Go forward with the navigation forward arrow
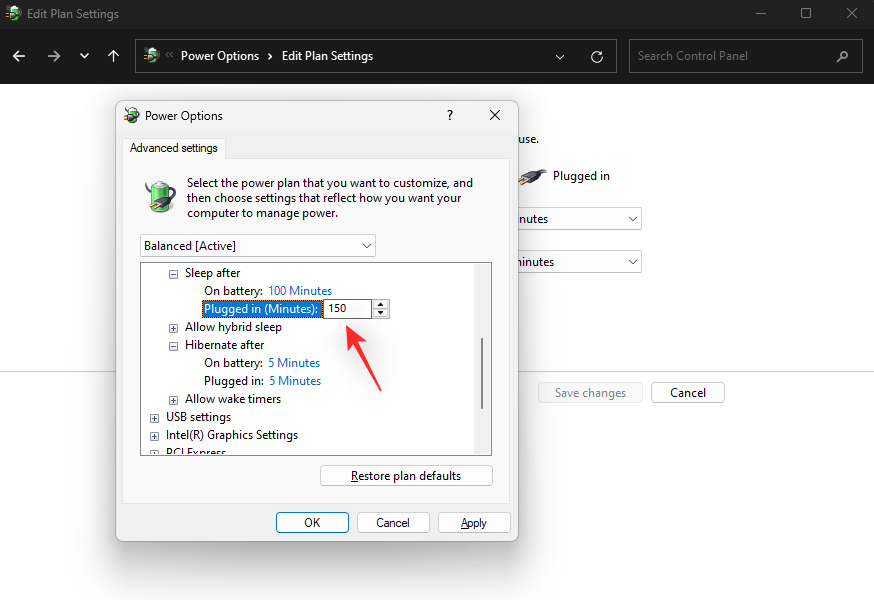 [54, 56]
